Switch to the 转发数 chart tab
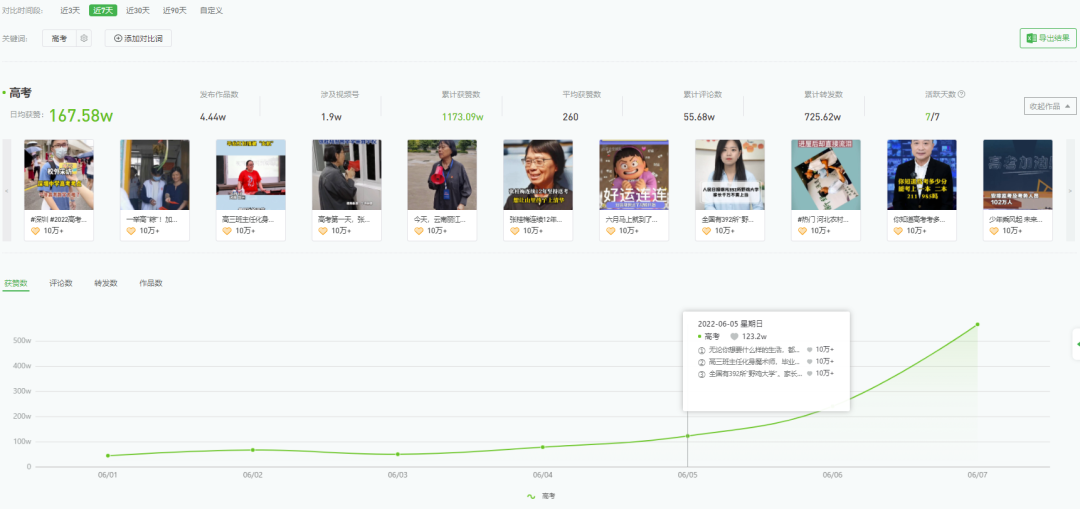This screenshot has height=509, width=1080. [106, 283]
